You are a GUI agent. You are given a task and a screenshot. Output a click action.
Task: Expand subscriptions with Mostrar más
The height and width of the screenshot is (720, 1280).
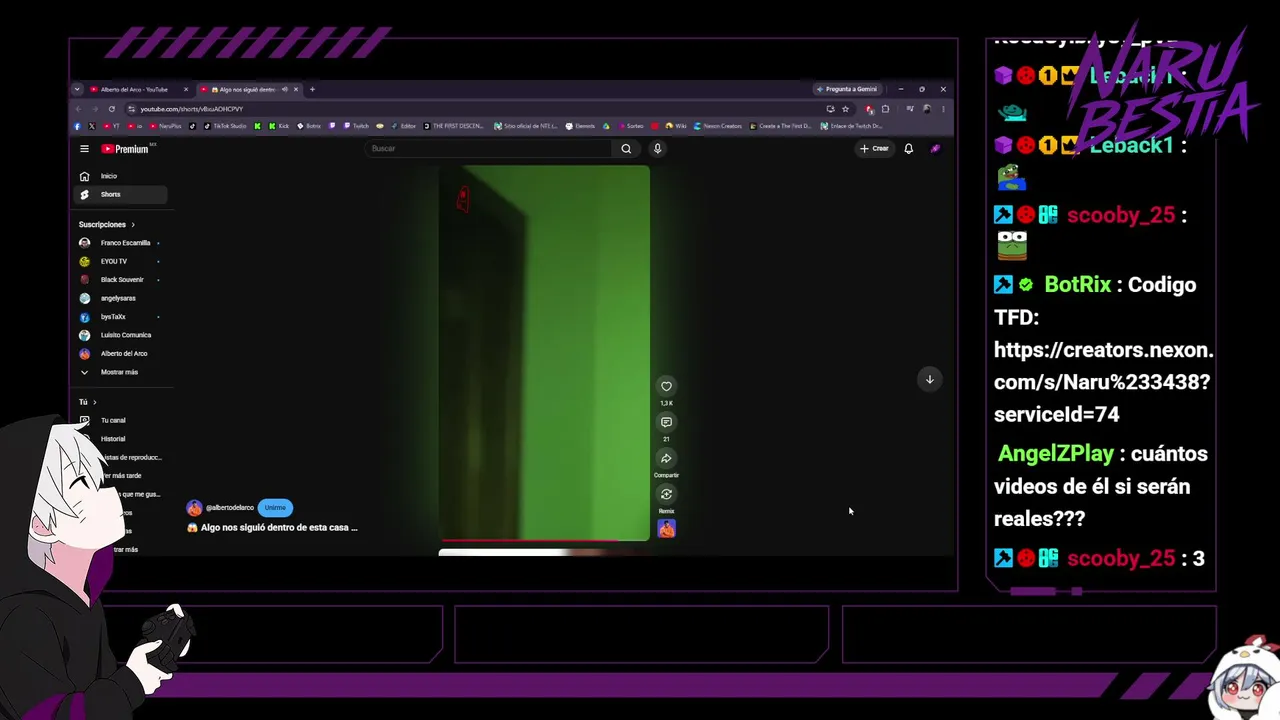pyautogui.click(x=119, y=372)
